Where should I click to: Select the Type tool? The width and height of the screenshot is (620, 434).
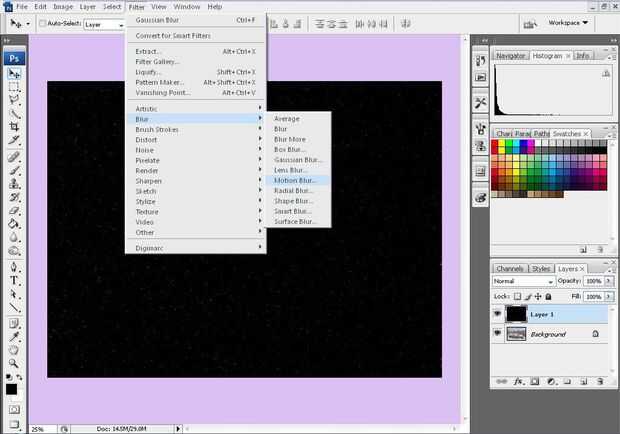(14, 280)
